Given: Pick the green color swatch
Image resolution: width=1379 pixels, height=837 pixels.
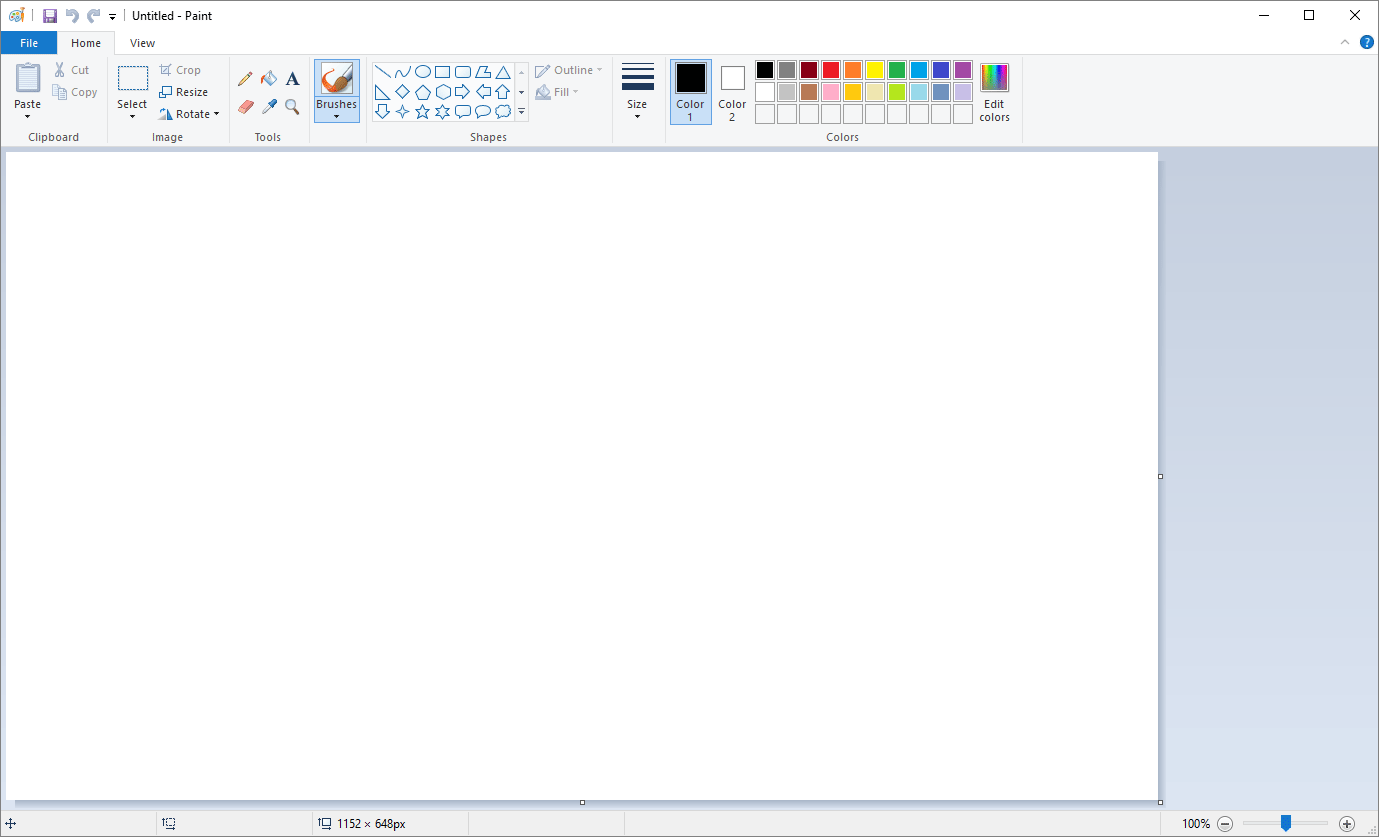Looking at the screenshot, I should click(x=897, y=70).
